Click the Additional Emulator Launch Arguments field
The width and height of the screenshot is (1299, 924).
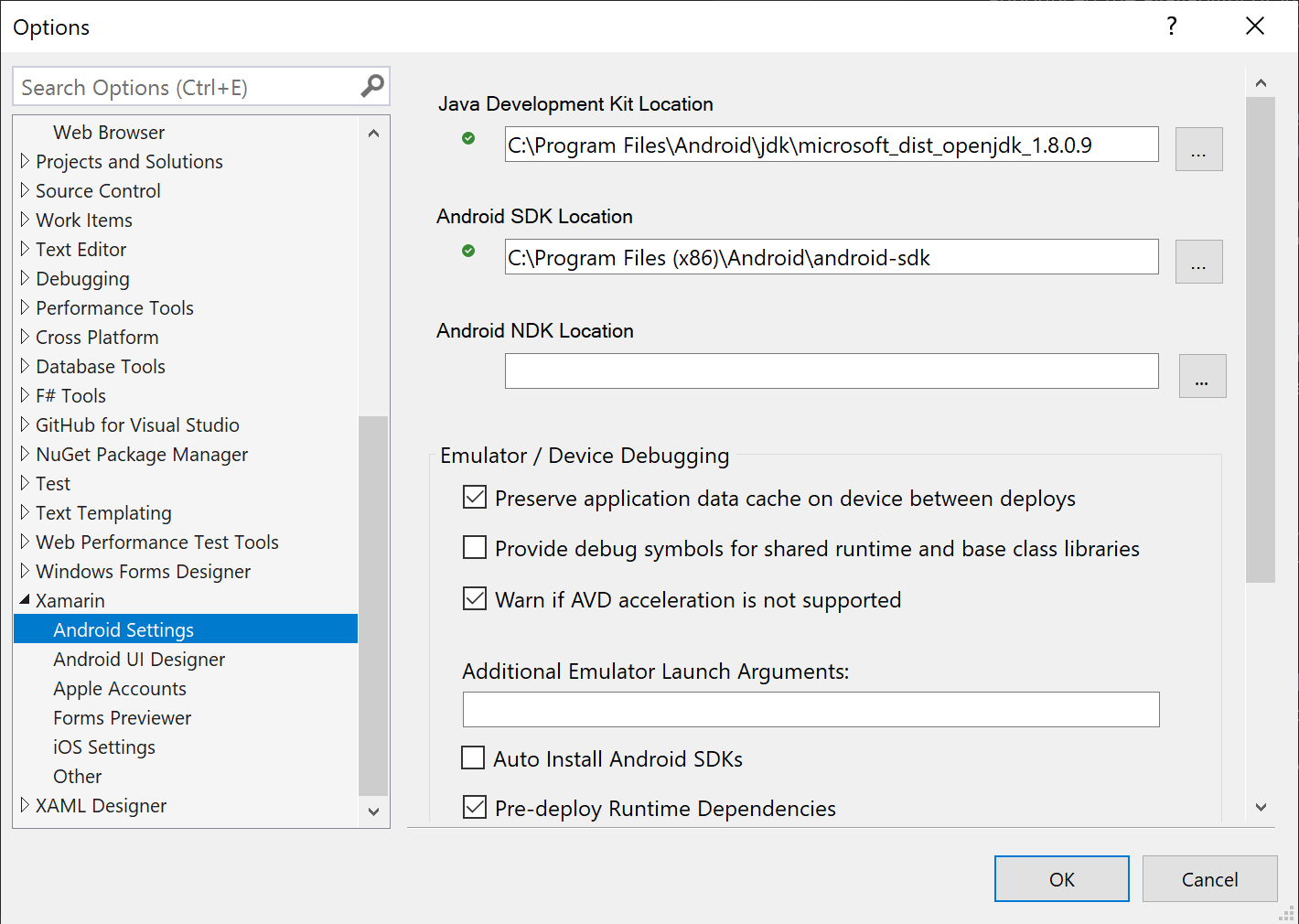[811, 710]
